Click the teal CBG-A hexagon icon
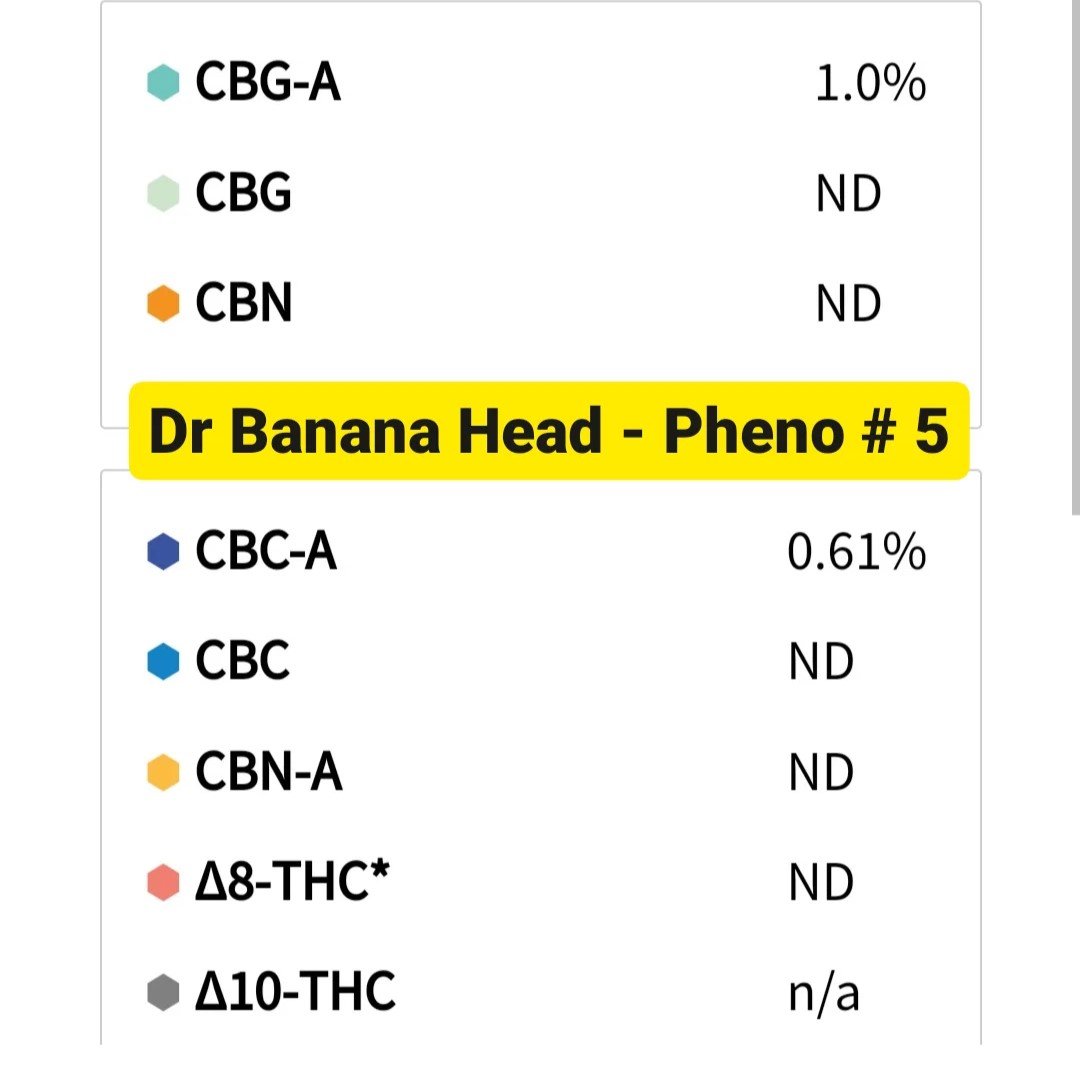 point(163,82)
